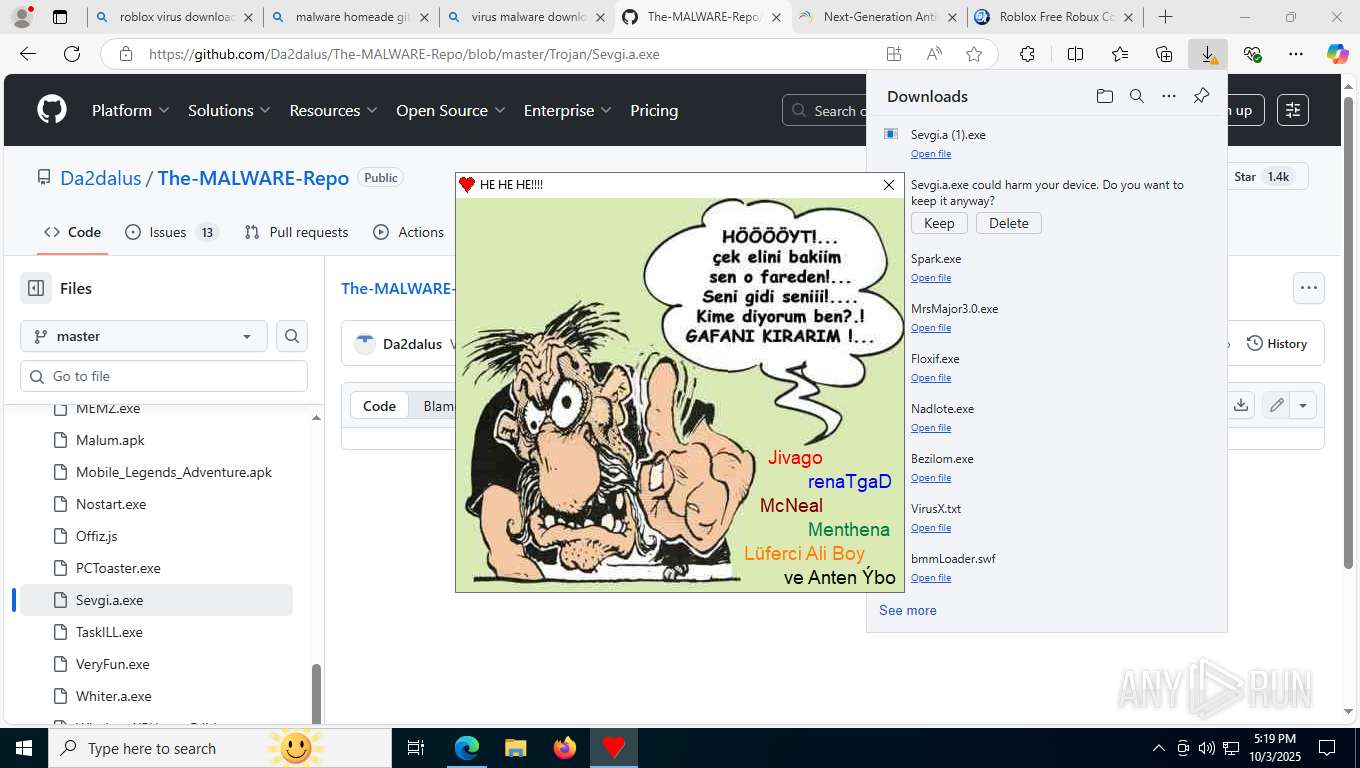Add page to favorites star icon
Screen dimensions: 1360x768
tap(974, 54)
